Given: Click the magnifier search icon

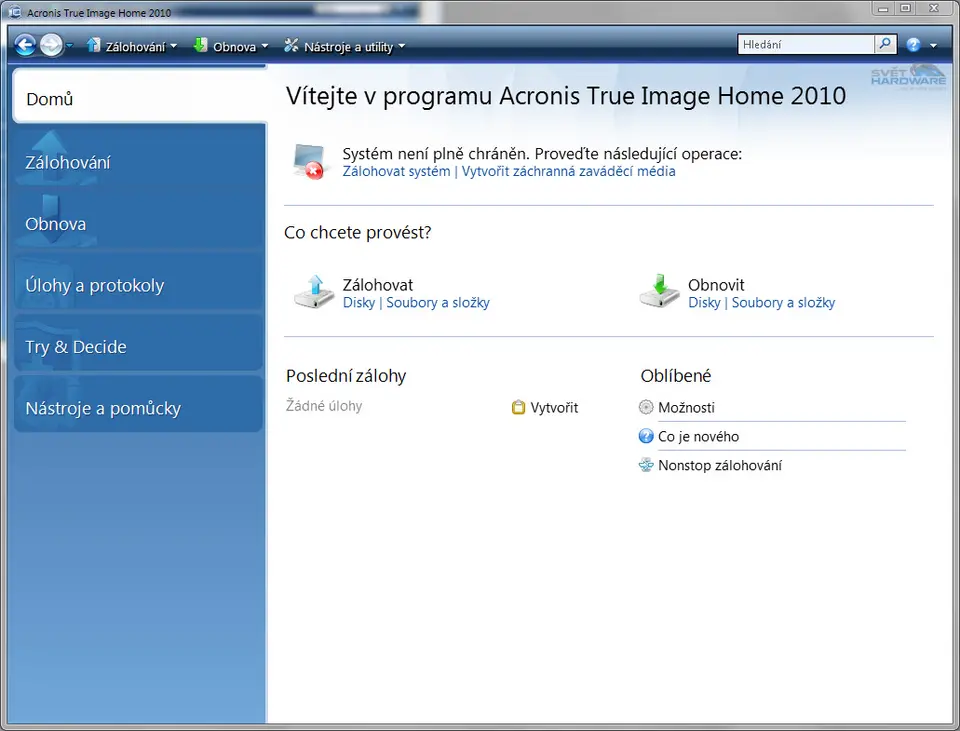Looking at the screenshot, I should pos(885,45).
